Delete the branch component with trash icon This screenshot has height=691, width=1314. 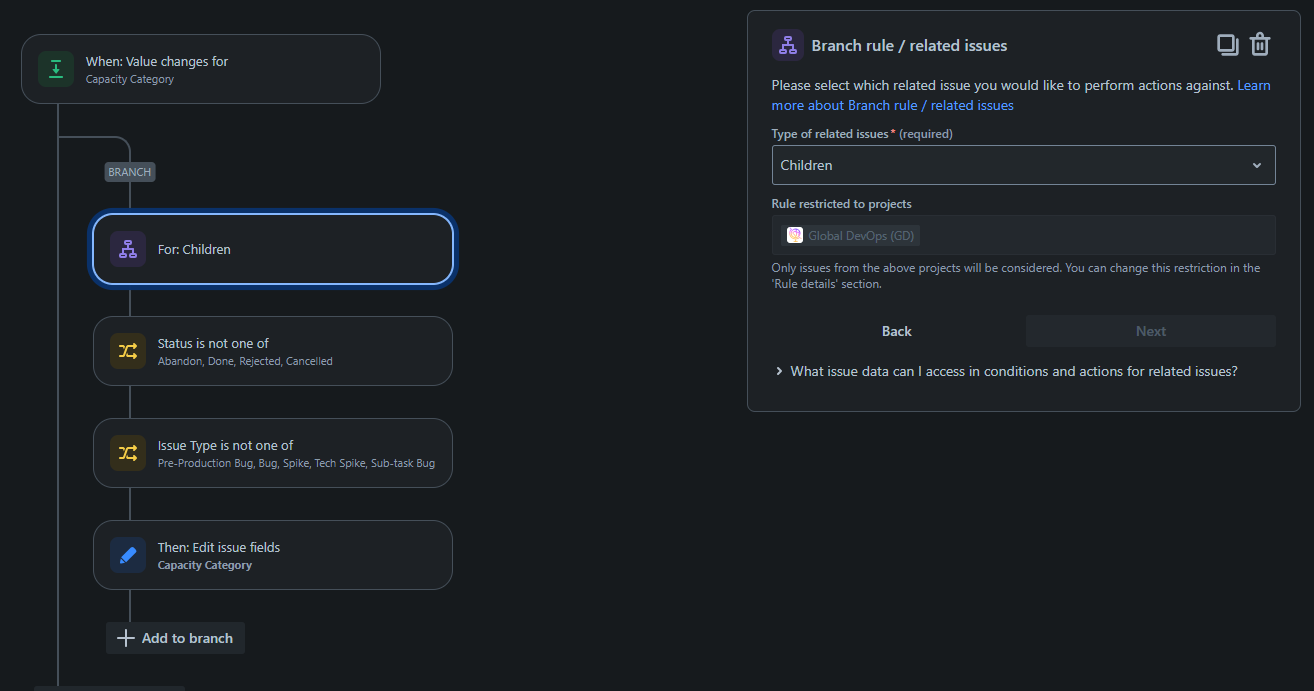pos(1260,45)
